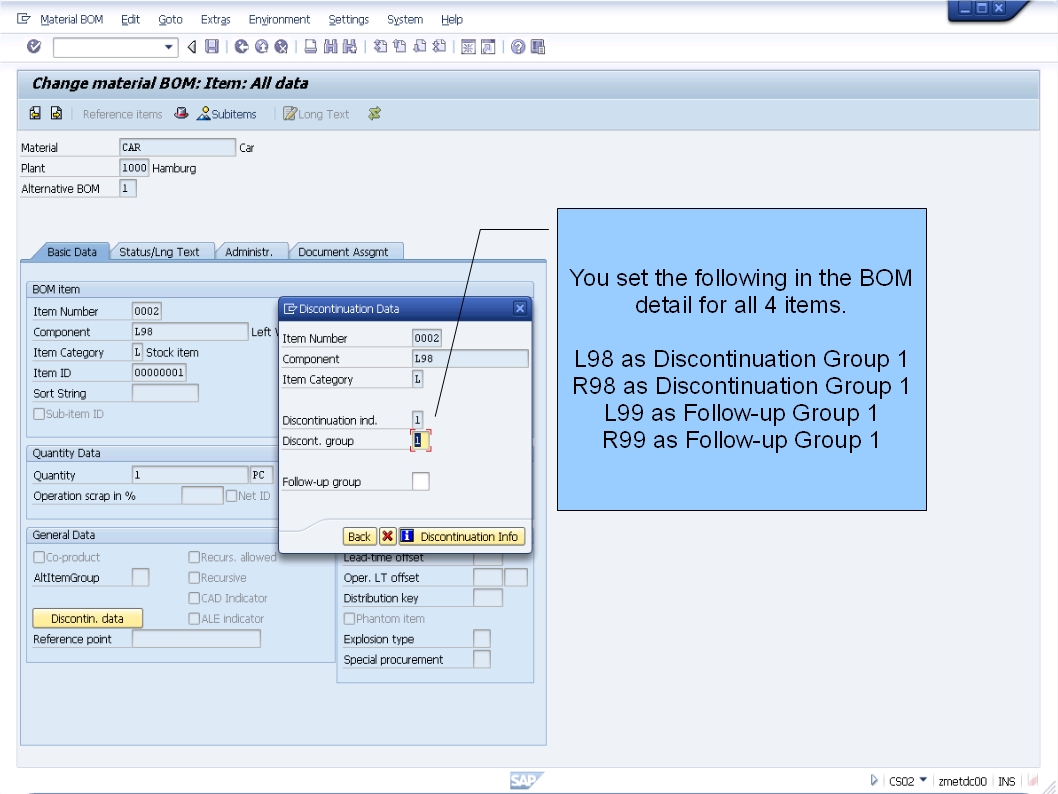Image resolution: width=1058 pixels, height=794 pixels.
Task: Open Subitems button
Action: tap(227, 114)
